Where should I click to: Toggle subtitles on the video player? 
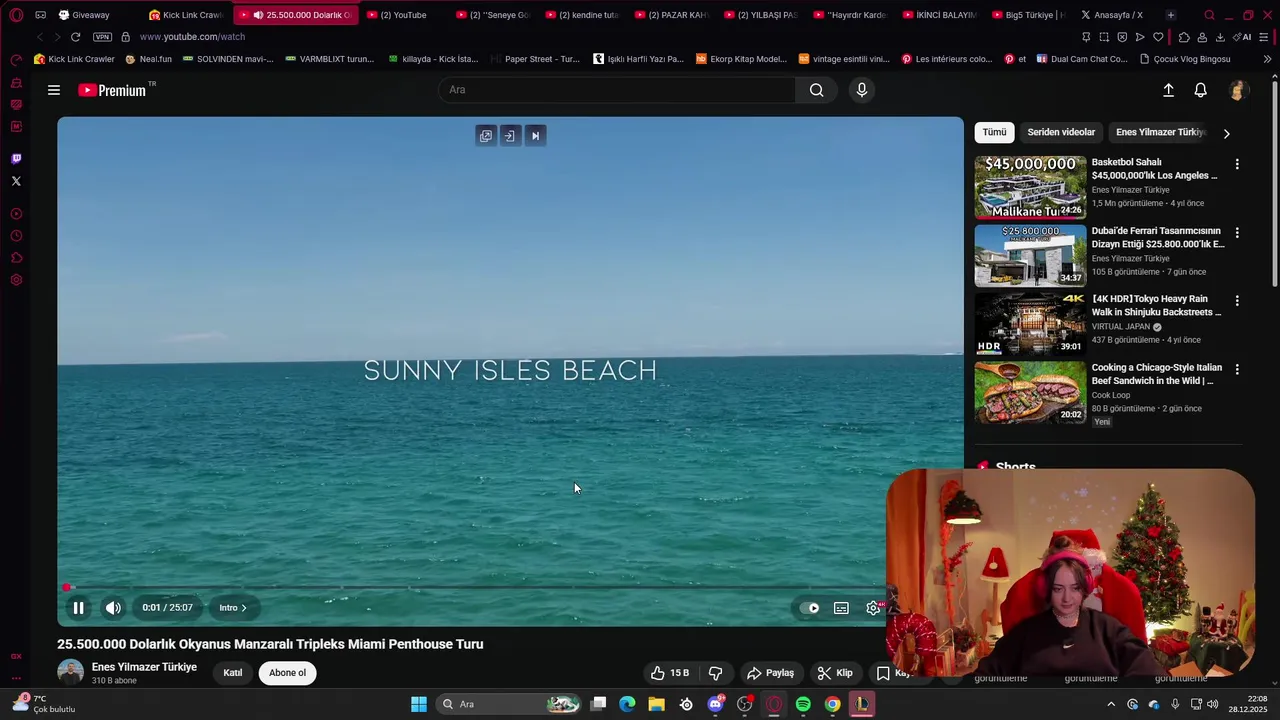coord(842,608)
